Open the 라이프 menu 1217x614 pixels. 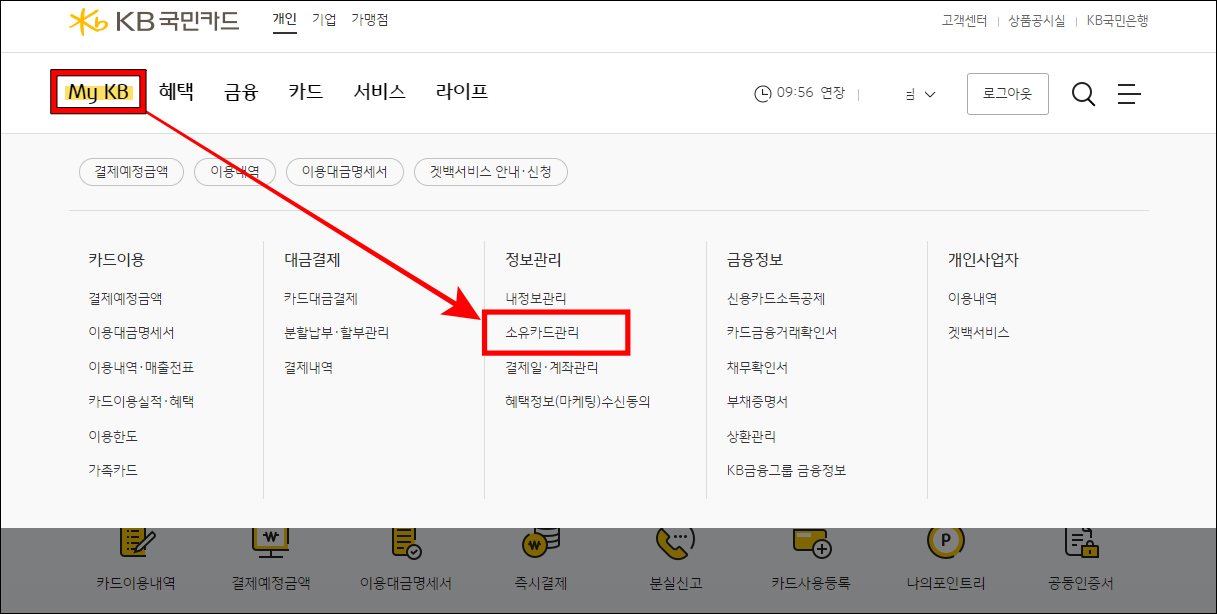pos(461,90)
